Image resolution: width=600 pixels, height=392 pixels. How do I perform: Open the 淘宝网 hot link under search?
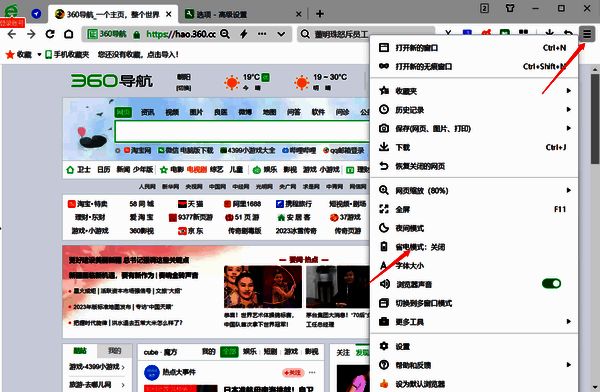[137, 150]
